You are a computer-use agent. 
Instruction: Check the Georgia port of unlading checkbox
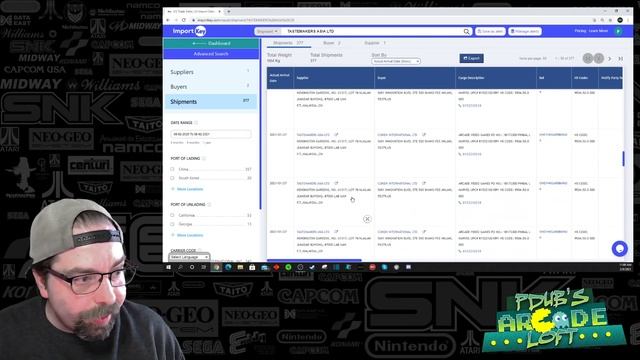pos(172,224)
